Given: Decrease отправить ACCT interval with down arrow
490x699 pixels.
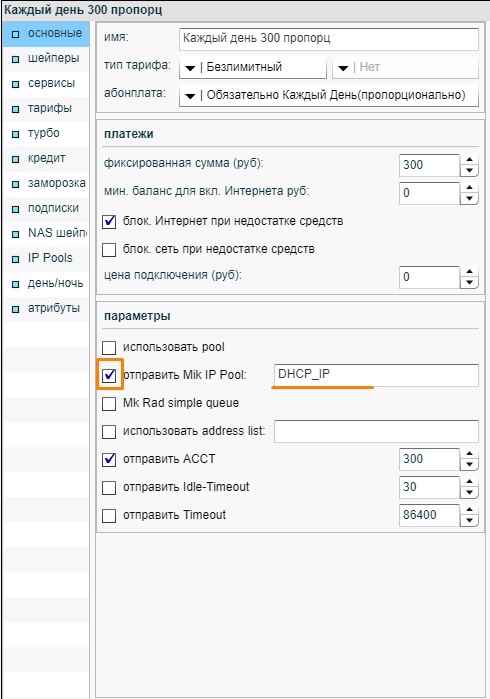Looking at the screenshot, I should point(469,465).
